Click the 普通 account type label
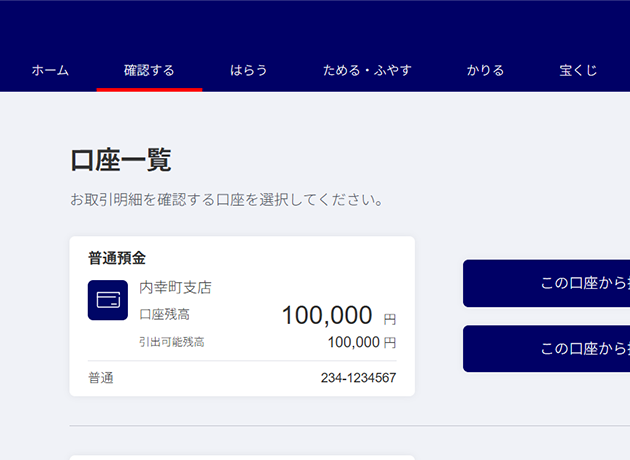 tap(101, 378)
